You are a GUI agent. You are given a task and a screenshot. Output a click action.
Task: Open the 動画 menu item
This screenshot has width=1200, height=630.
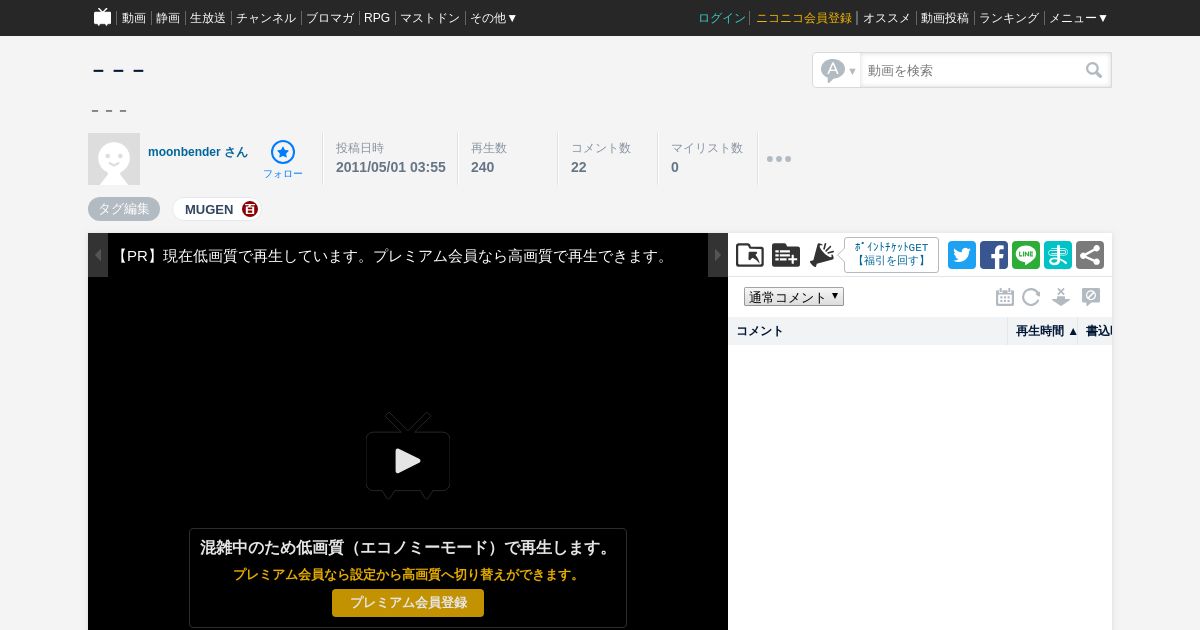pos(134,18)
